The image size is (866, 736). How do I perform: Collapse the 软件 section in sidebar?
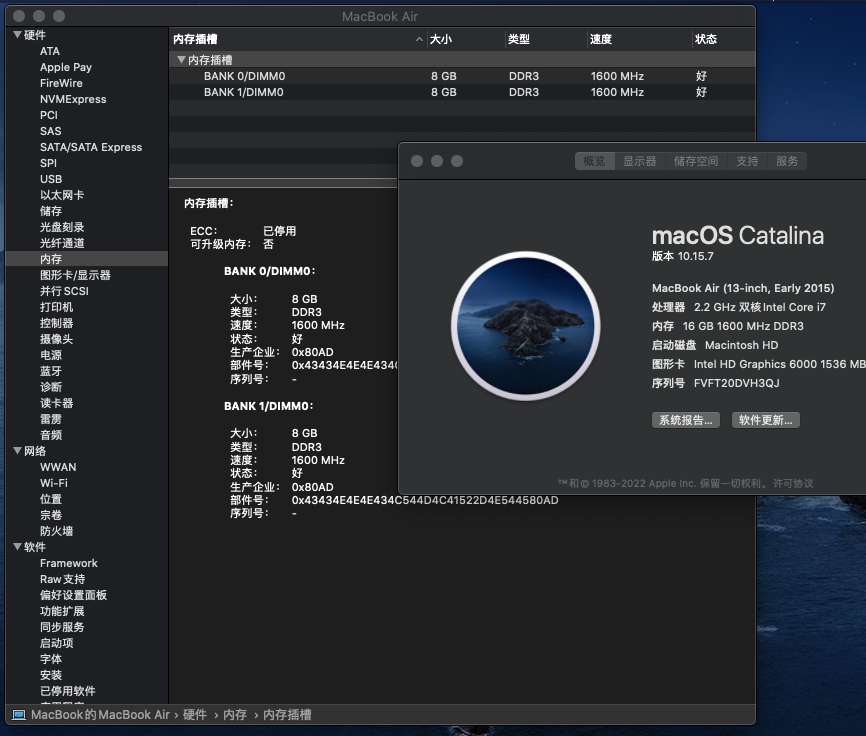point(17,547)
